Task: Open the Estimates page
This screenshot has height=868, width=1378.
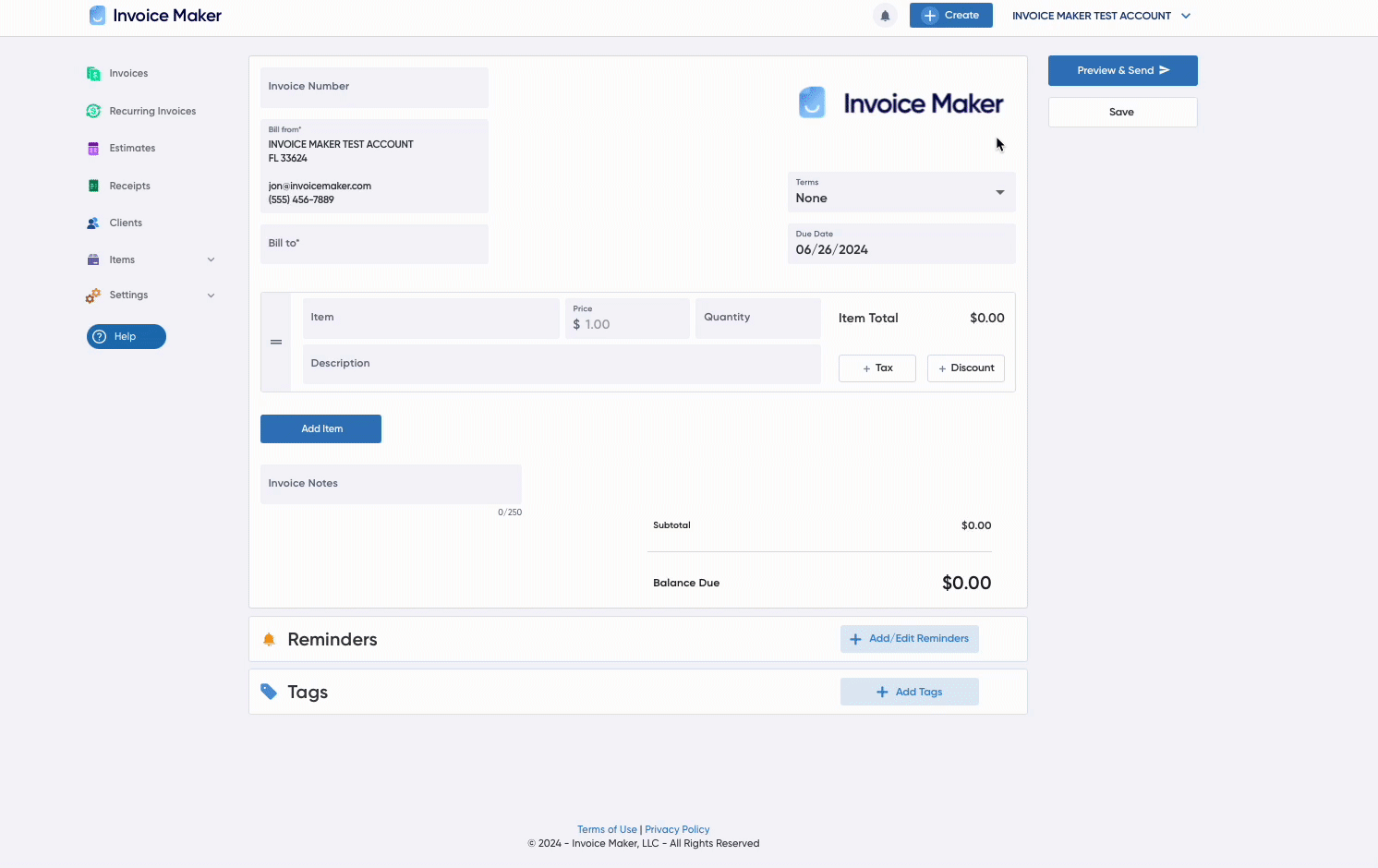Action: click(132, 149)
